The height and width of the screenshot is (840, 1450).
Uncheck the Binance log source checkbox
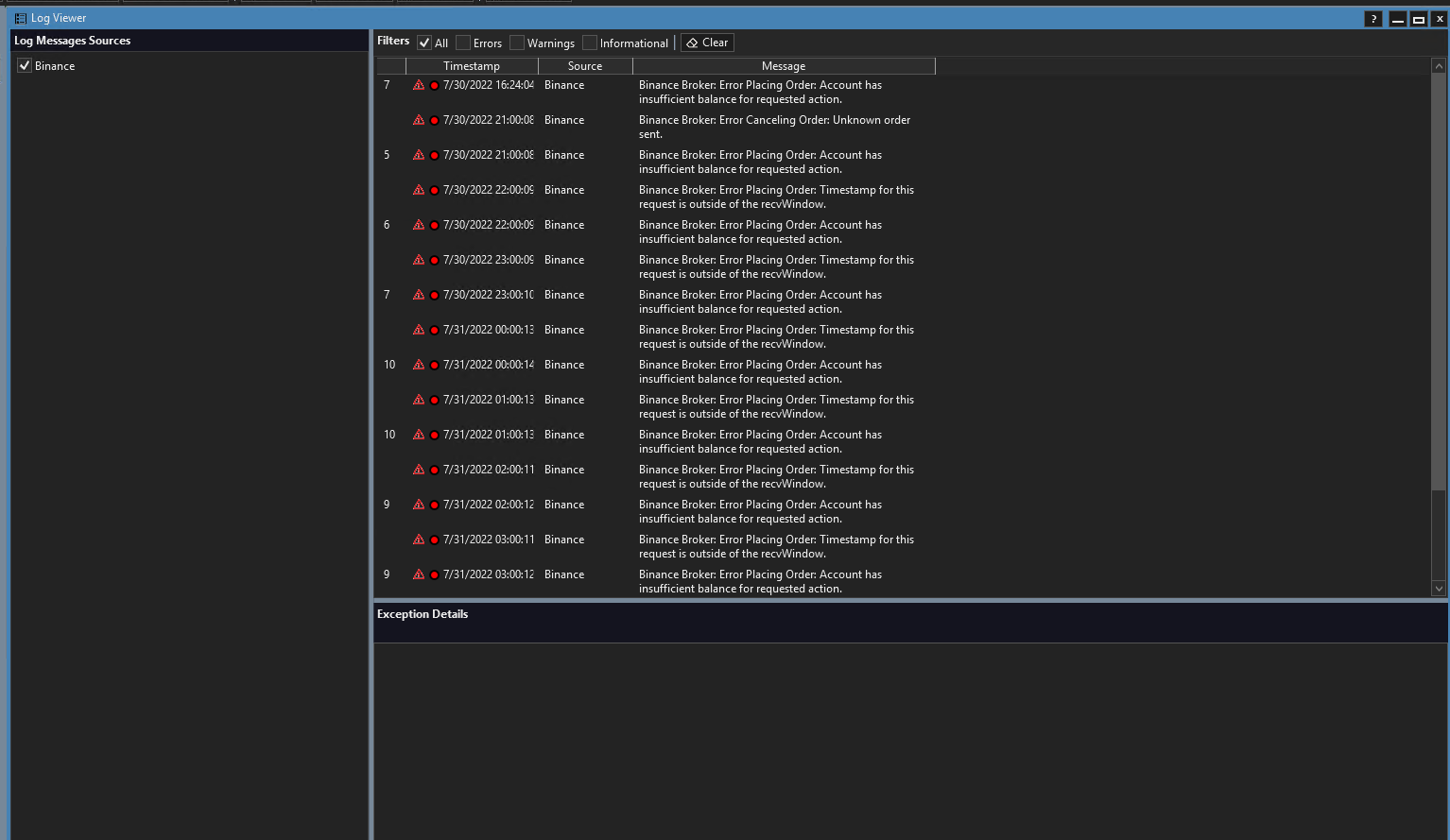tap(25, 65)
